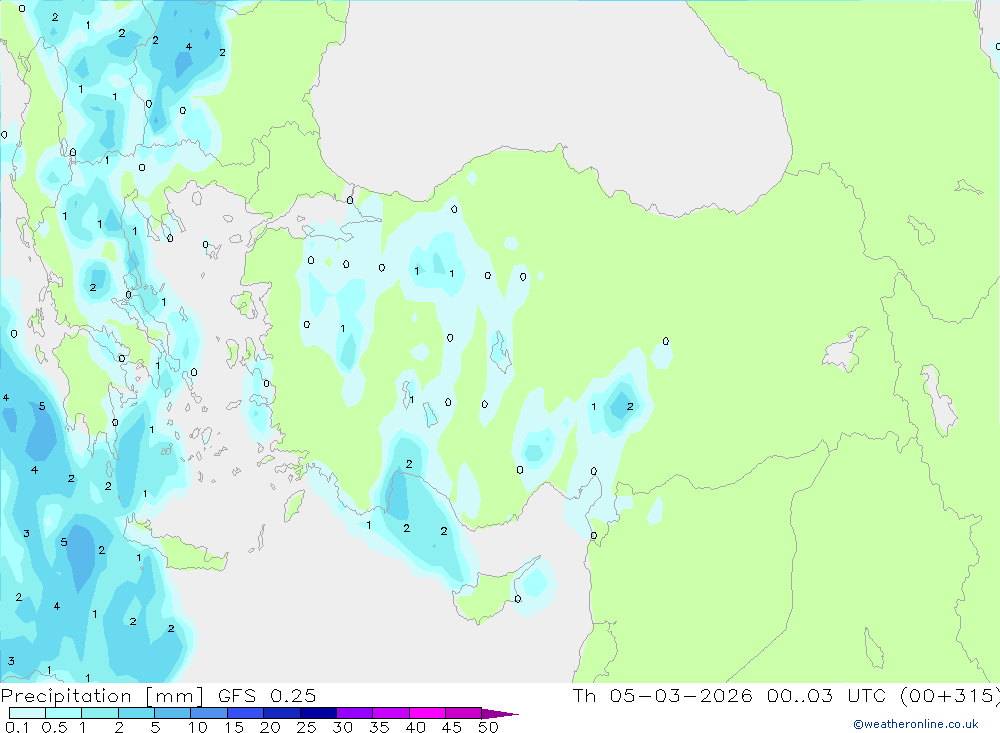Viewport: 1000px width, 733px height.
Task: Select the '30' legend scale label
Action: pos(343,727)
